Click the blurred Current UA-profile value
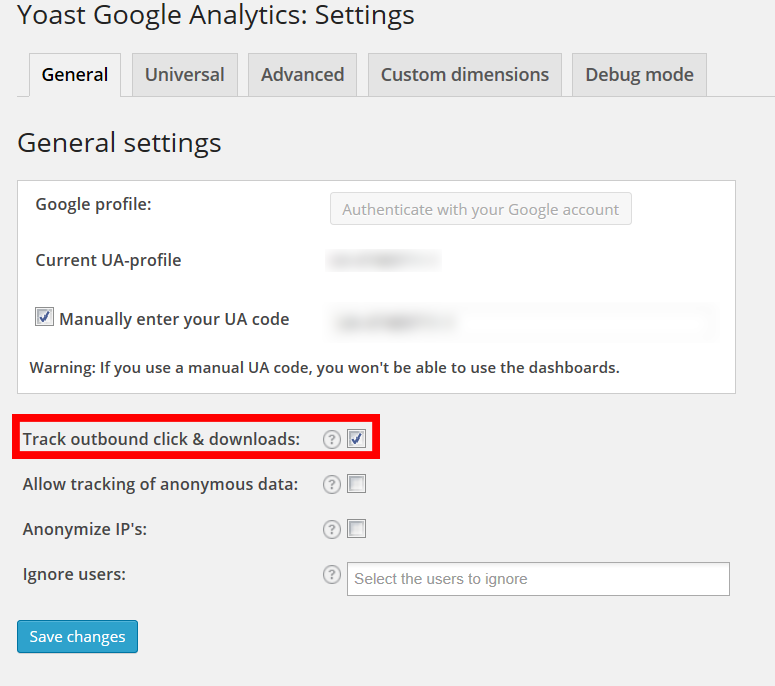This screenshot has height=686, width=775. (384, 260)
